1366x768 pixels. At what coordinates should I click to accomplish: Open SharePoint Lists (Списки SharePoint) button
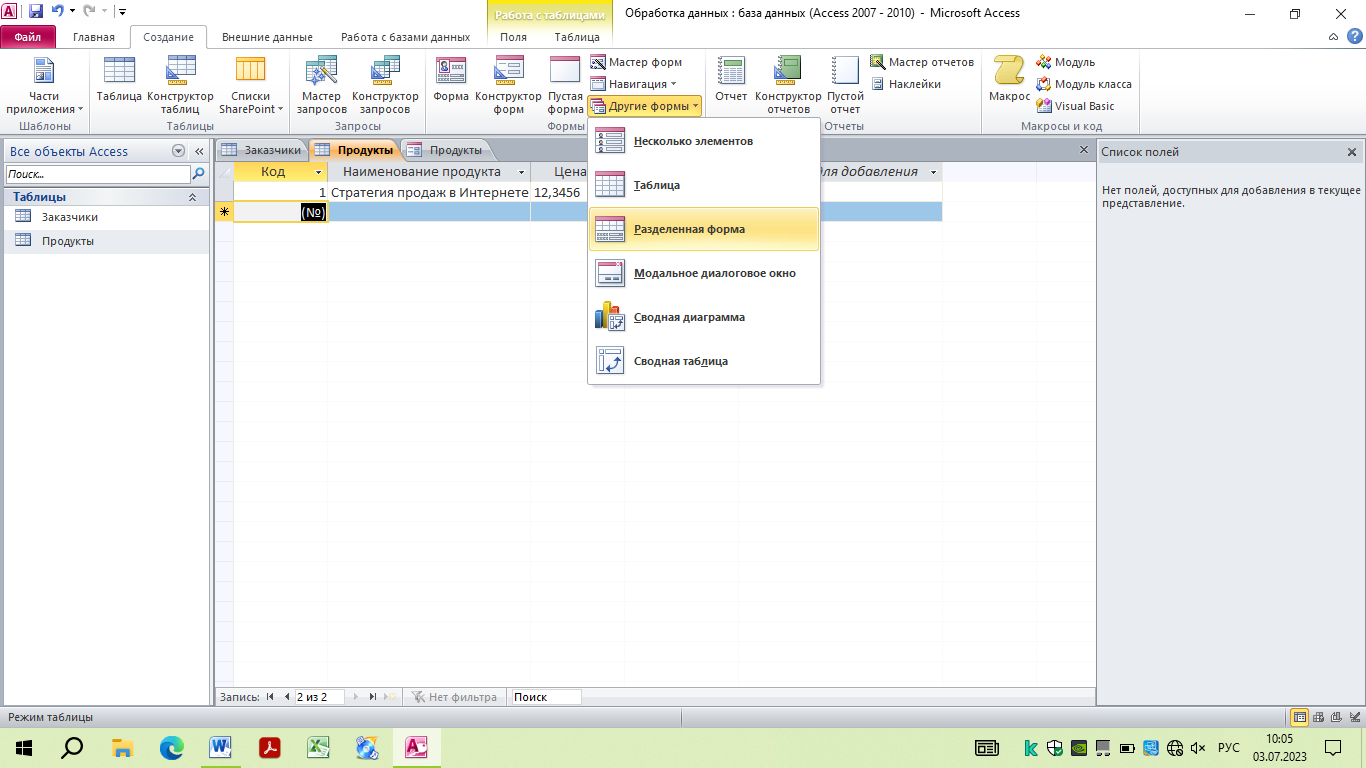[251, 84]
